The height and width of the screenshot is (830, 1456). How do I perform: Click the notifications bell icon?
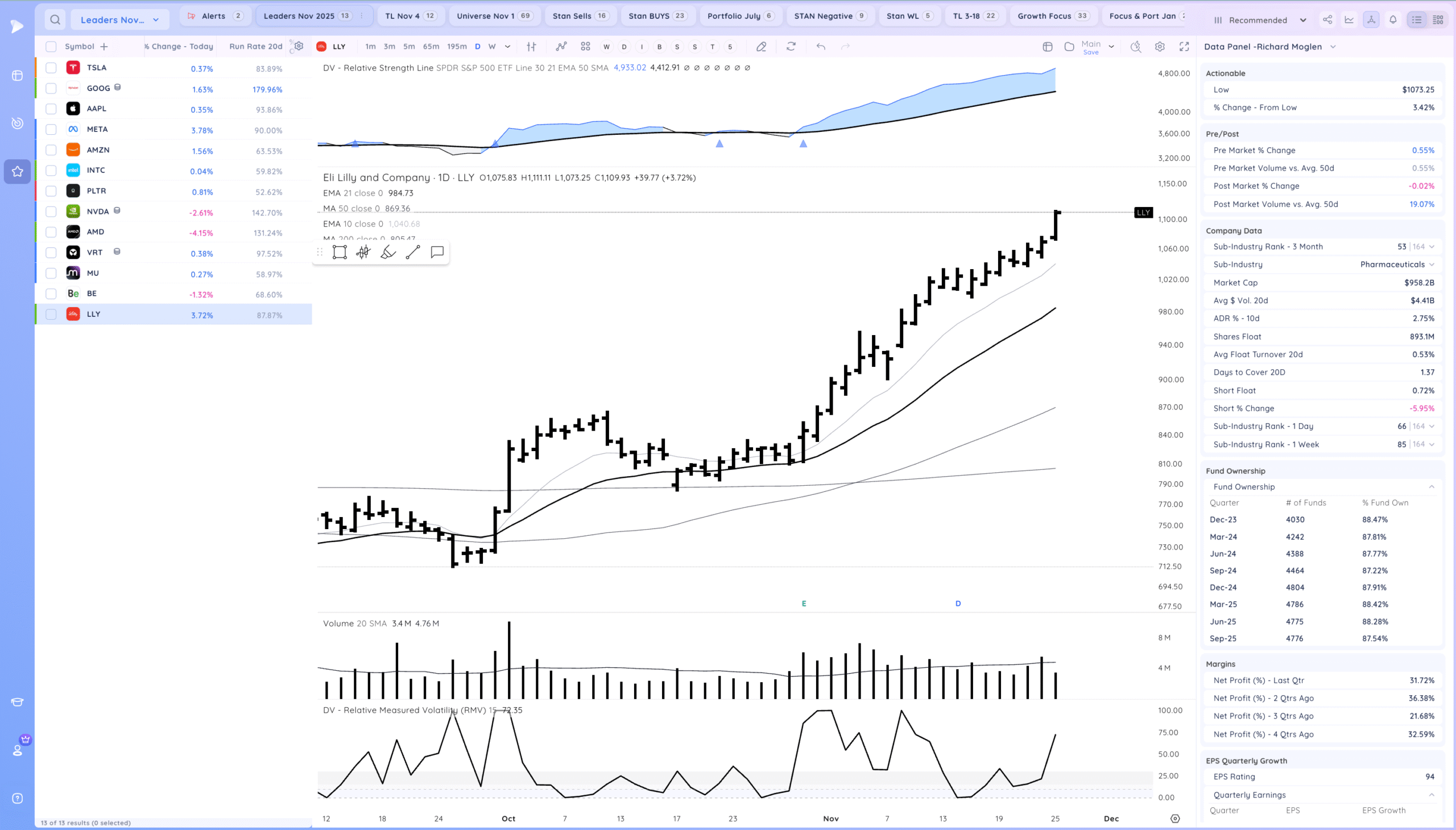[x=1393, y=20]
